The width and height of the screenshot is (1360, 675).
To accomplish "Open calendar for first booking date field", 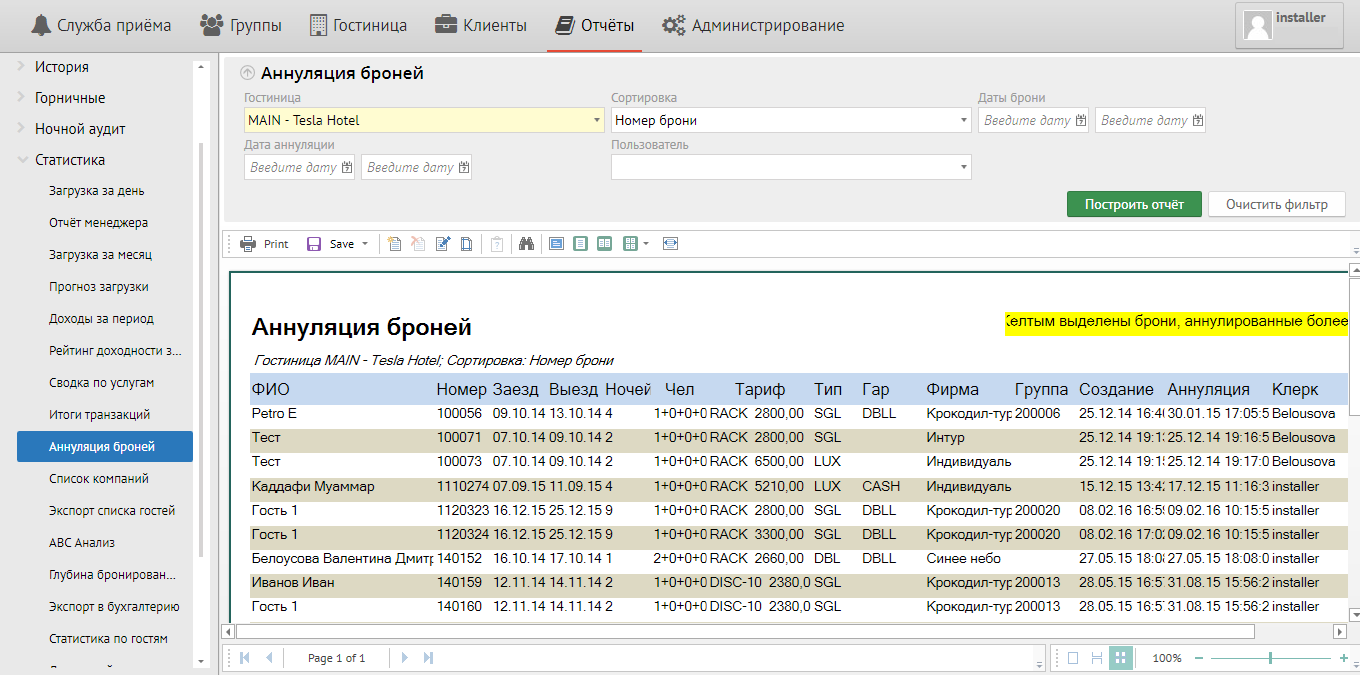I will 1080,120.
